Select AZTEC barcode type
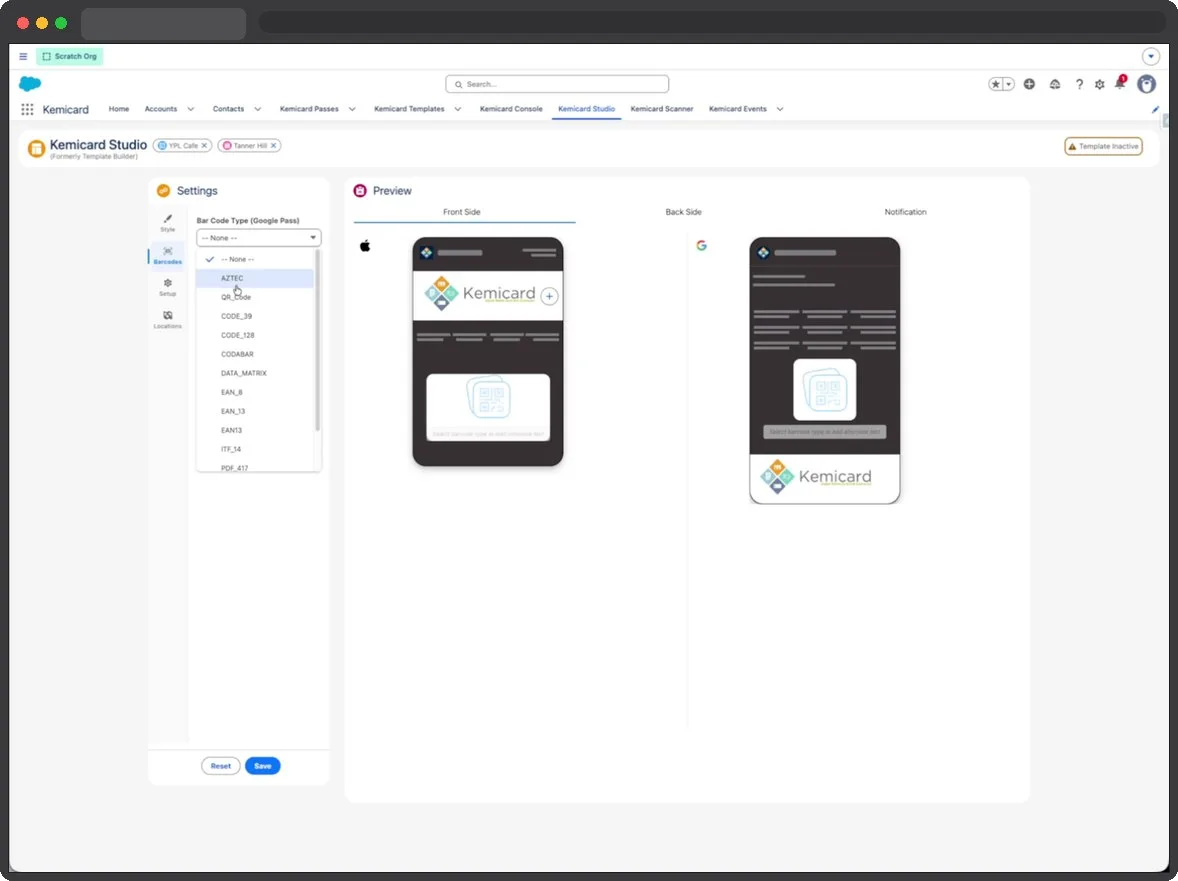1178x881 pixels. (x=255, y=278)
